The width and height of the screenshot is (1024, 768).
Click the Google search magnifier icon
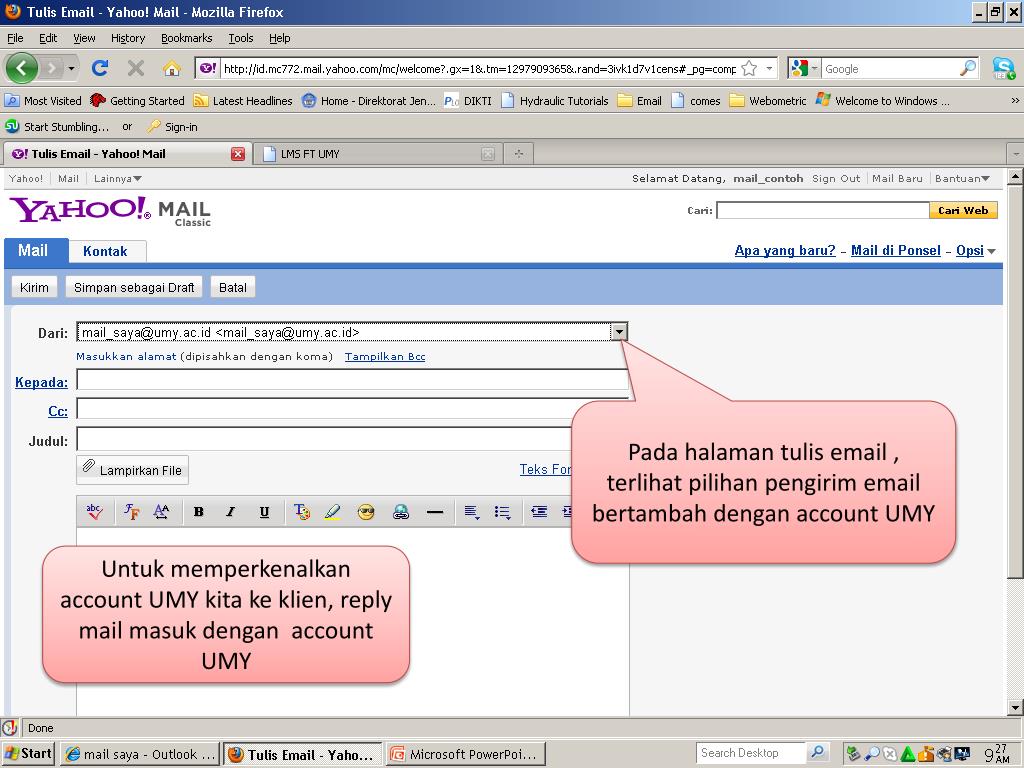point(968,68)
